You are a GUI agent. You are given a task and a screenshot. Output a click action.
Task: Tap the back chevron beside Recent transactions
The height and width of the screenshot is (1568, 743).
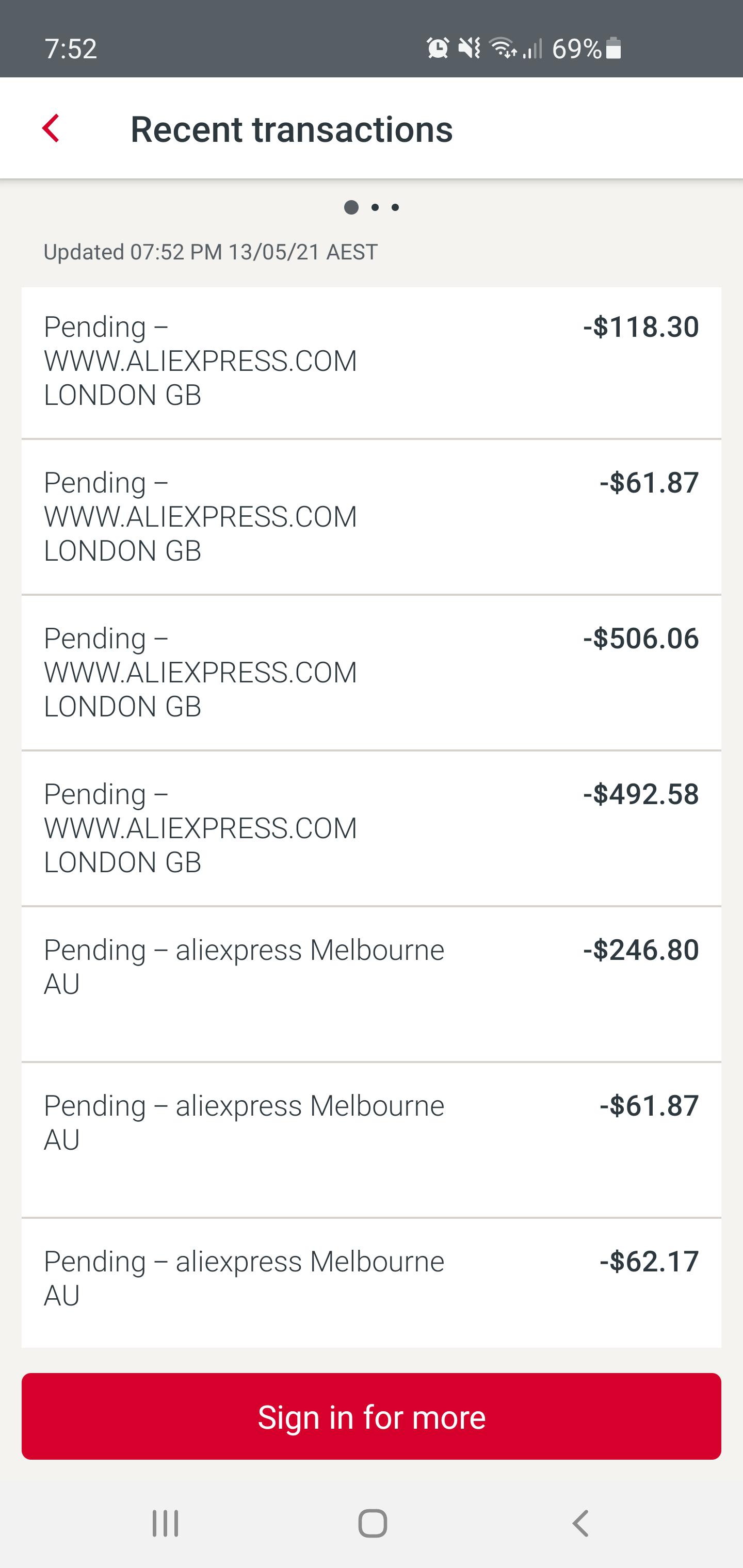[x=51, y=128]
